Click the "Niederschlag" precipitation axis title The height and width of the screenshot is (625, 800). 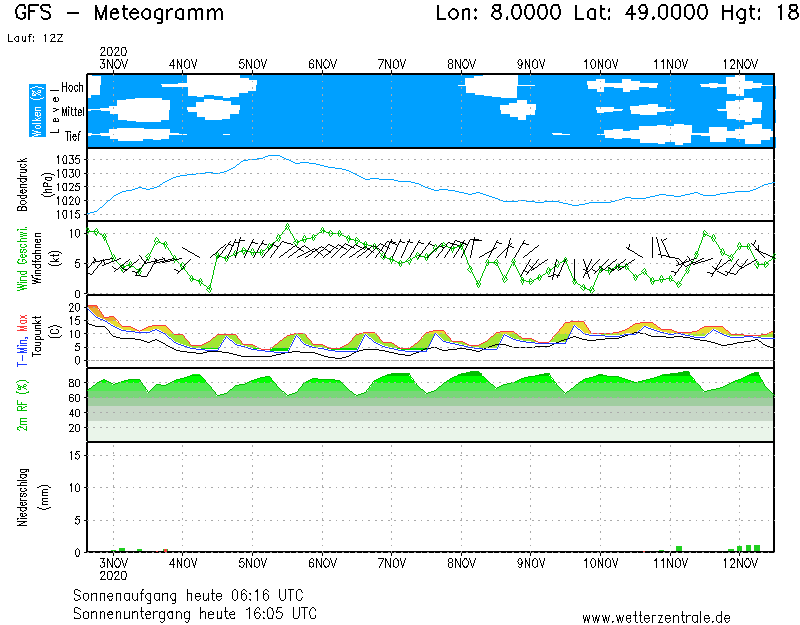[22, 497]
